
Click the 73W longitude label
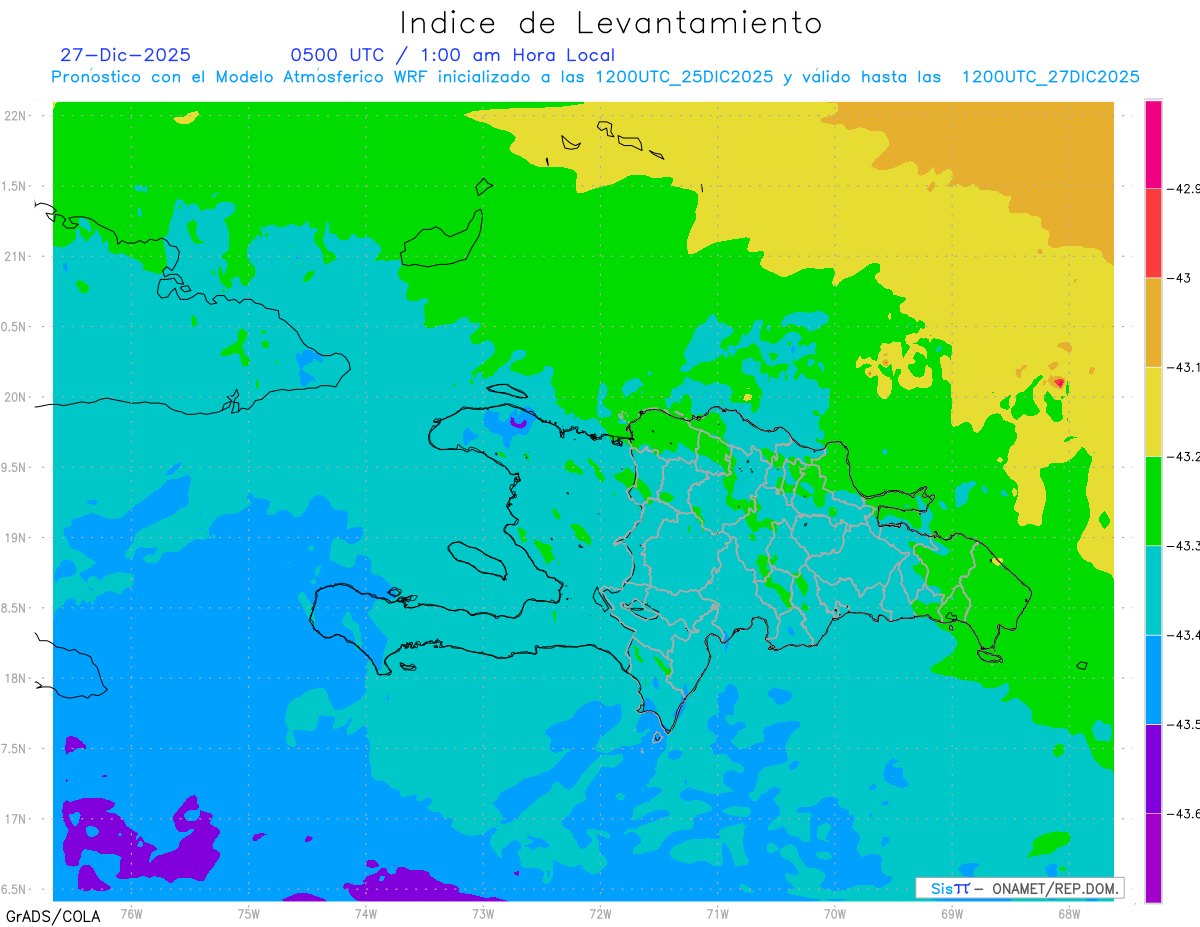[483, 912]
